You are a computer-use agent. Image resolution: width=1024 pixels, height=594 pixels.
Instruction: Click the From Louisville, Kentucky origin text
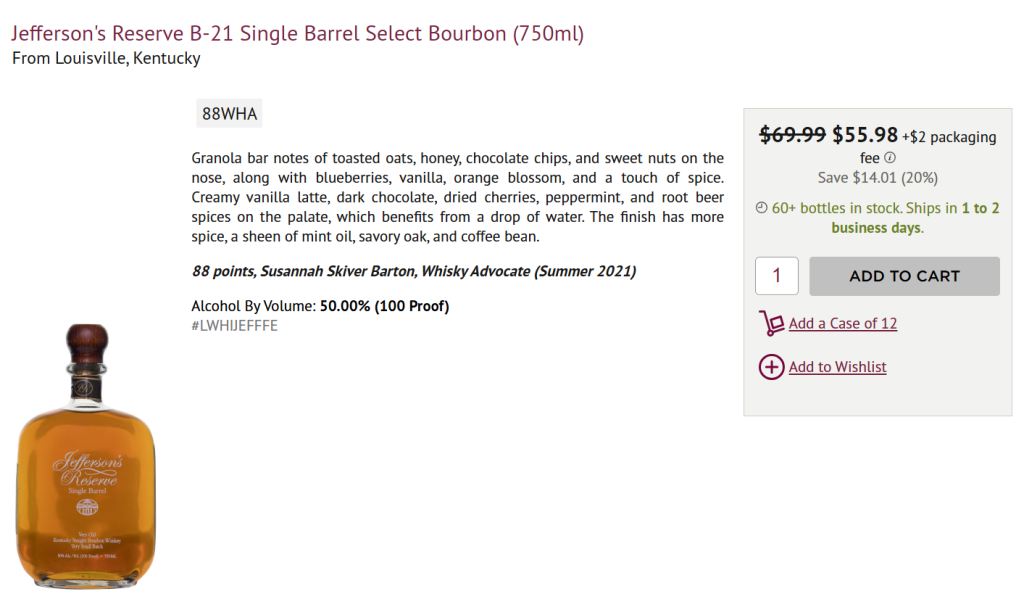106,58
